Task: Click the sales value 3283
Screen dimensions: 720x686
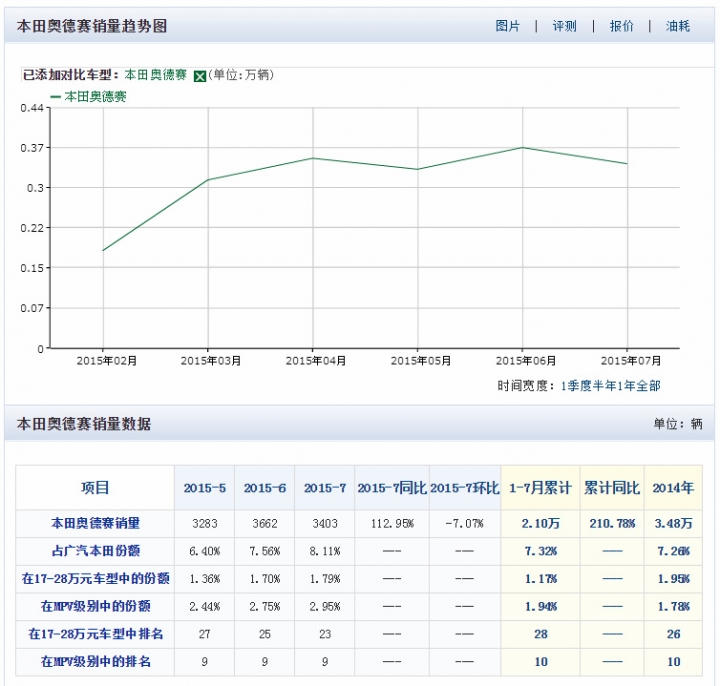Action: (205, 523)
